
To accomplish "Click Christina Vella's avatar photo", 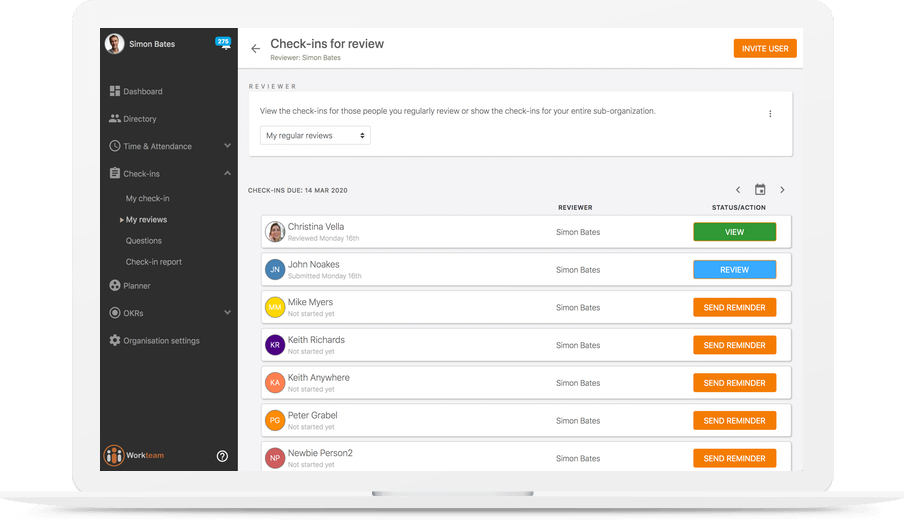I will click(x=275, y=232).
